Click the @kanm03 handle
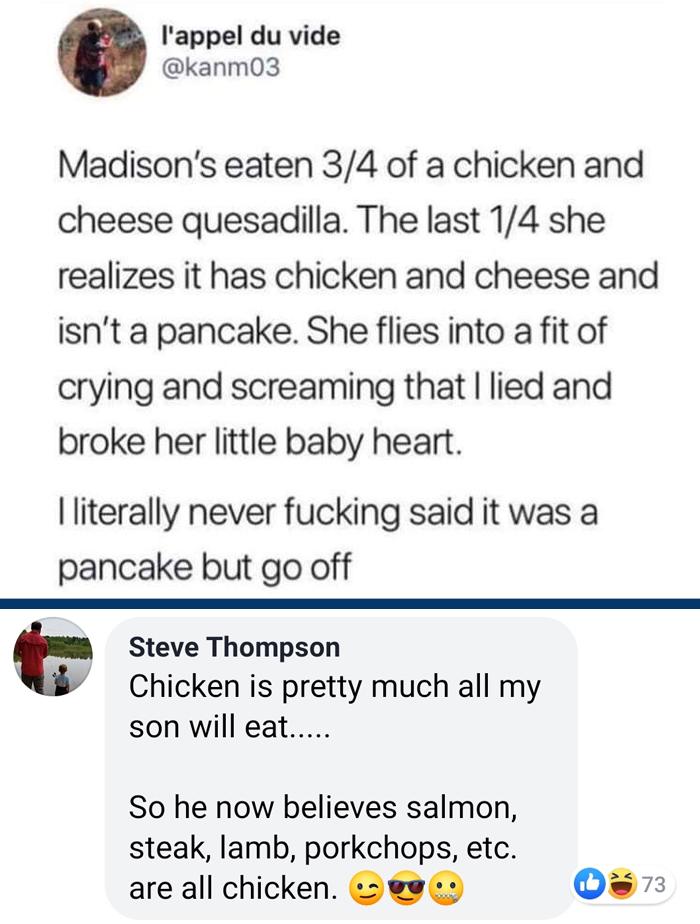Viewport: 700px width, 924px height. 220,68
